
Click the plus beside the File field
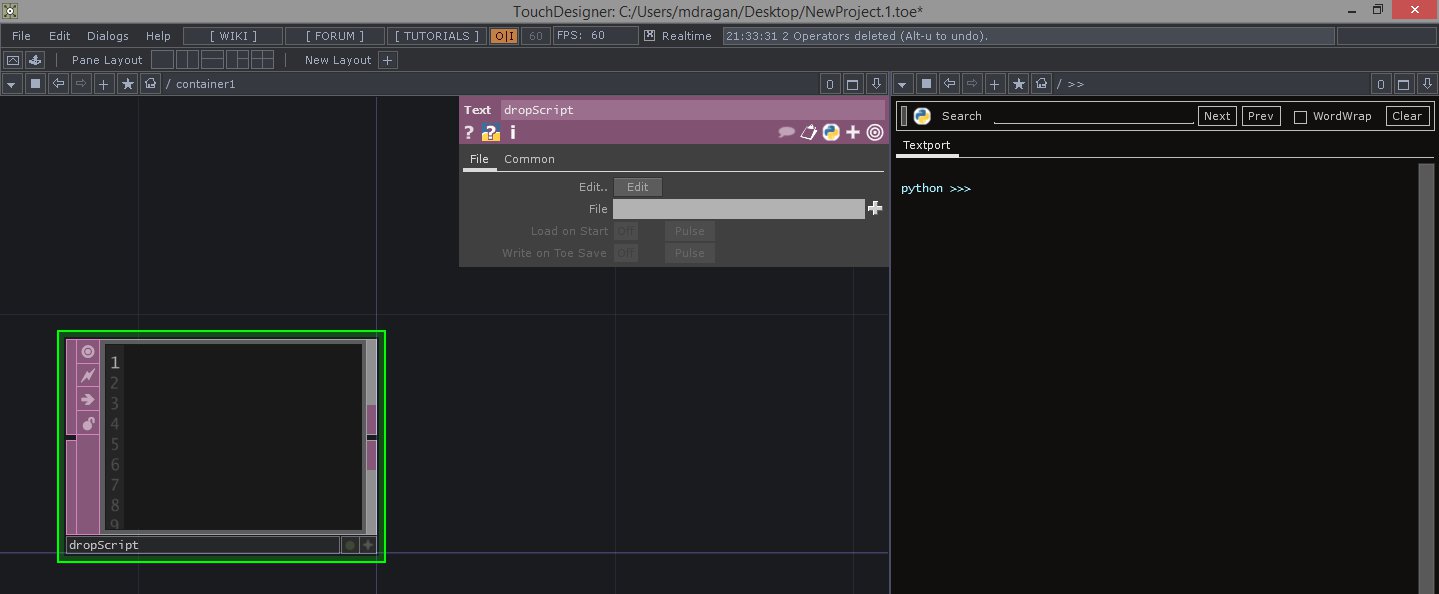875,208
